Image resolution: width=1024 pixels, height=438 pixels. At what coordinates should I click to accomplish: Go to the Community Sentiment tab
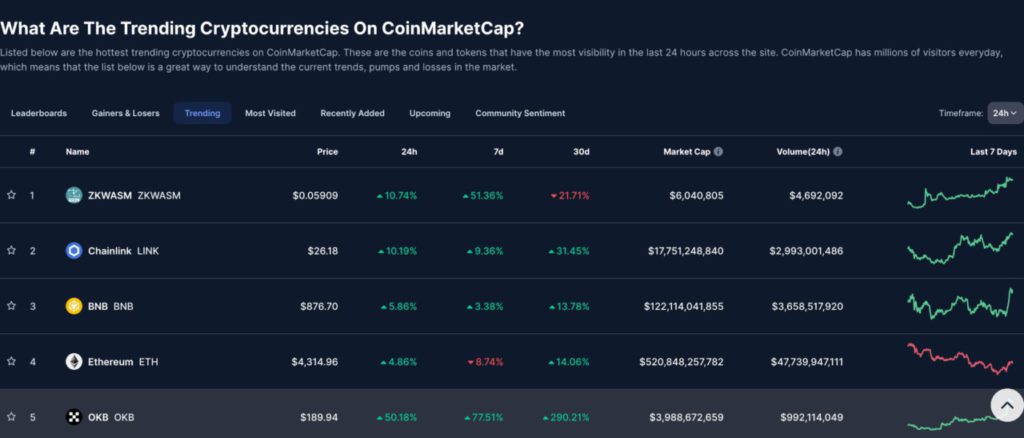(520, 113)
